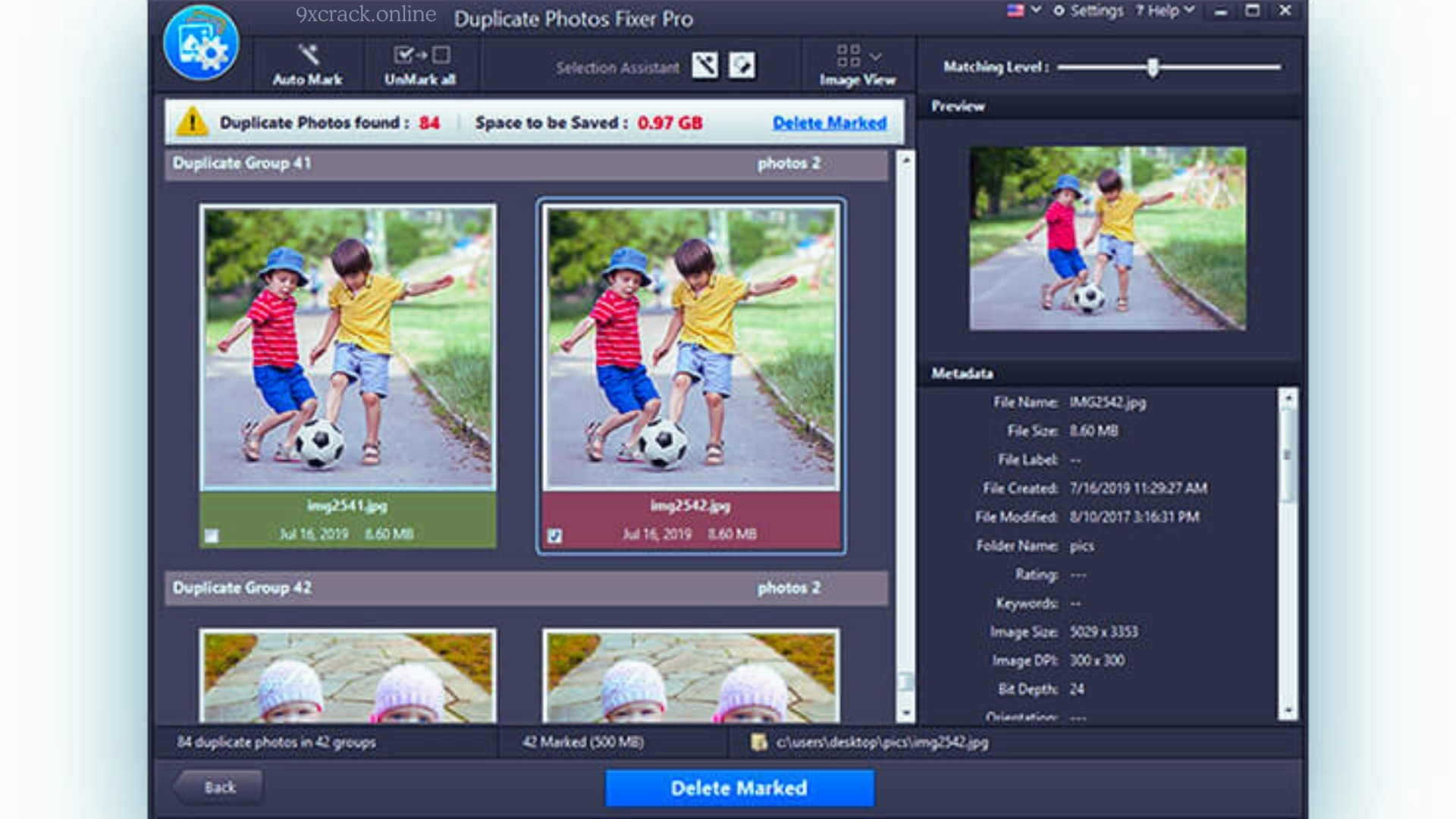The height and width of the screenshot is (819, 1456).
Task: Select second thumbnail in Duplicate Group 42
Action: click(691, 675)
